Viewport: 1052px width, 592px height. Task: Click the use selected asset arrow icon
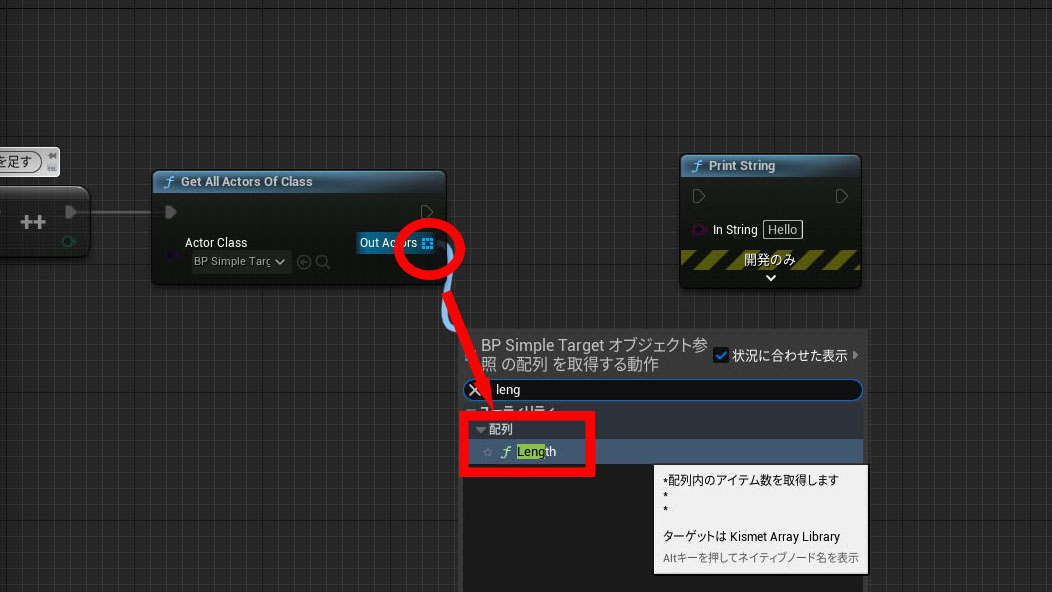tap(304, 262)
